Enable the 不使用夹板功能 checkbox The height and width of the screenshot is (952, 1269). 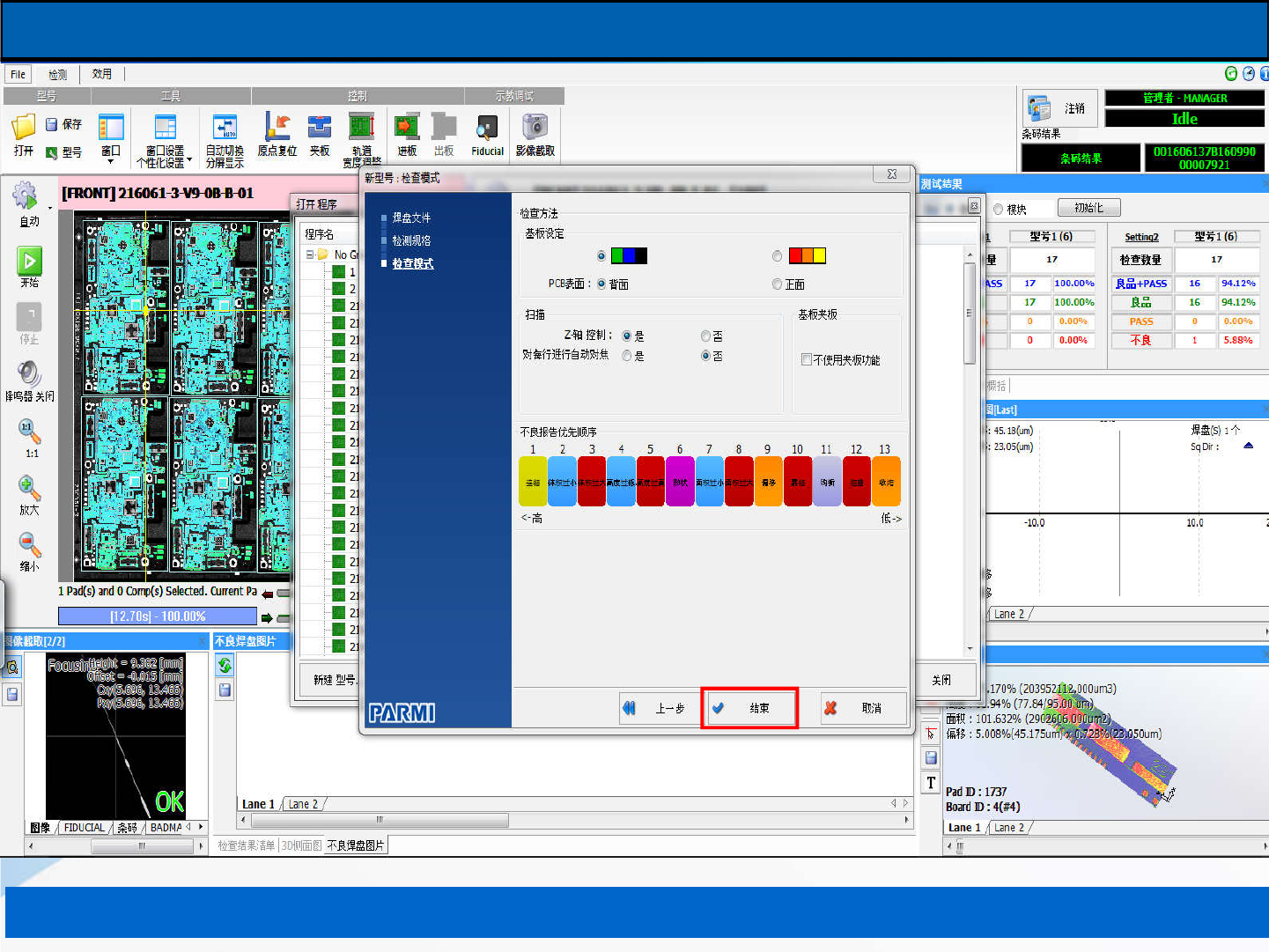(x=806, y=359)
